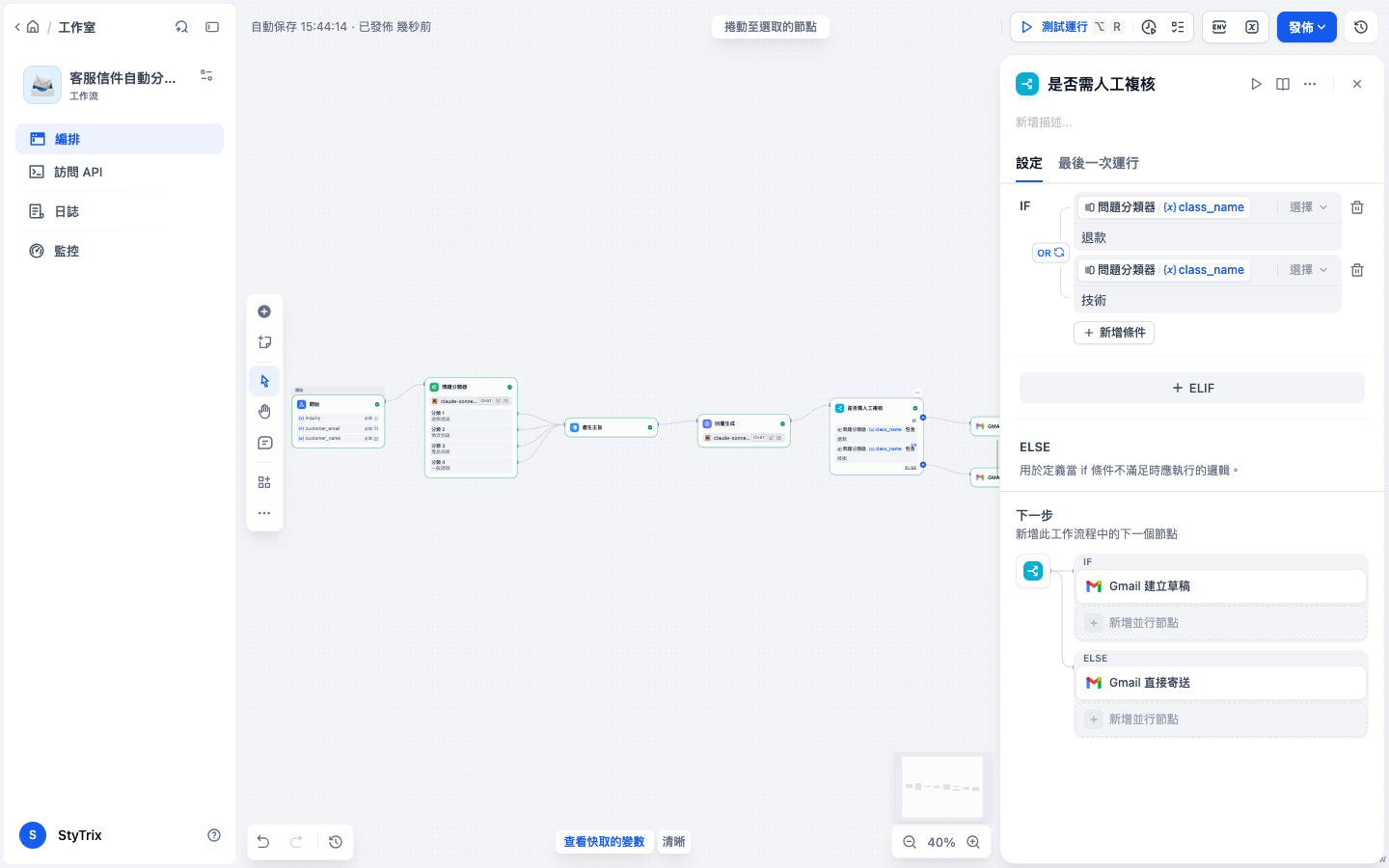
Task: Open Gmail 直接寄送 next step
Action: point(1221,683)
